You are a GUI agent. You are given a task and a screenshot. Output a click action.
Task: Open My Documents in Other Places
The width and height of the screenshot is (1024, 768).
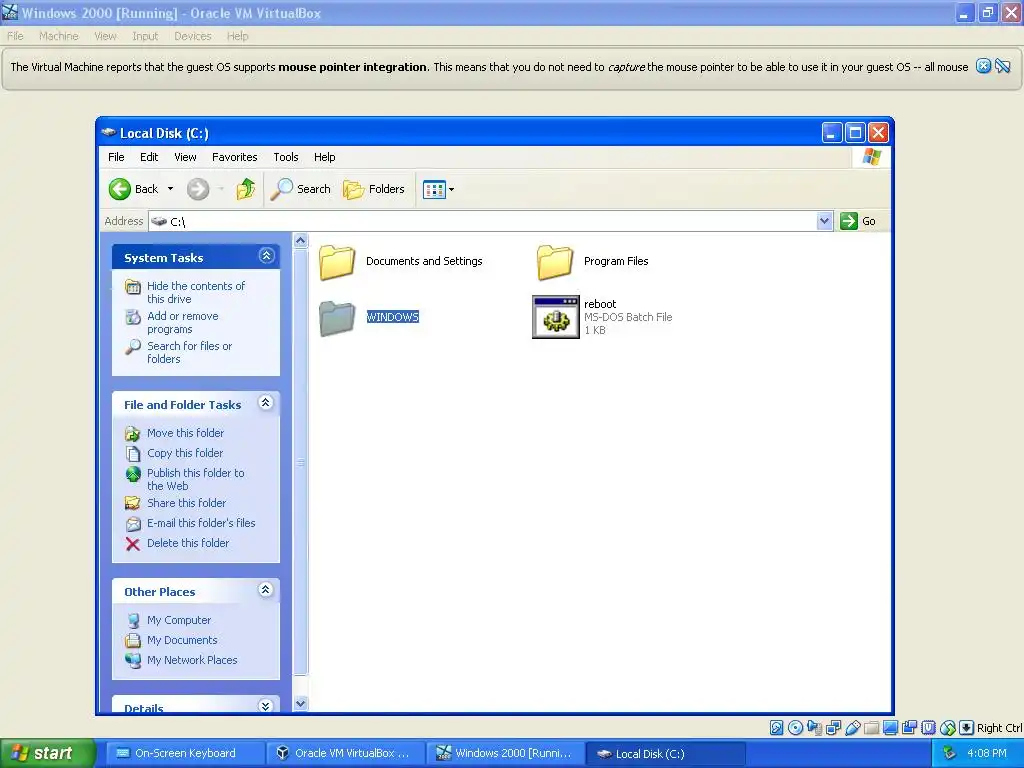(x=182, y=641)
